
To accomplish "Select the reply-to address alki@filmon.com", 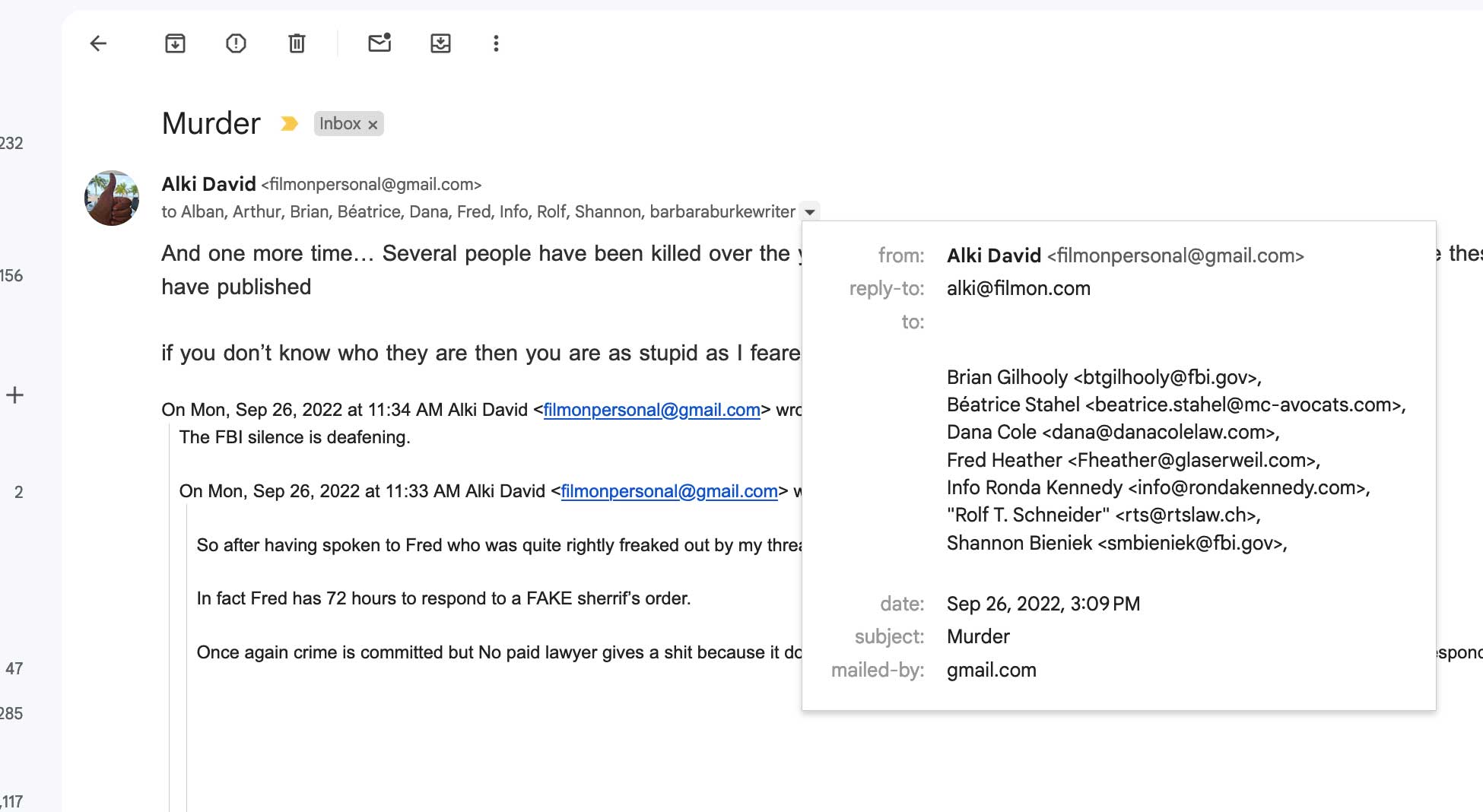I will [x=1018, y=288].
